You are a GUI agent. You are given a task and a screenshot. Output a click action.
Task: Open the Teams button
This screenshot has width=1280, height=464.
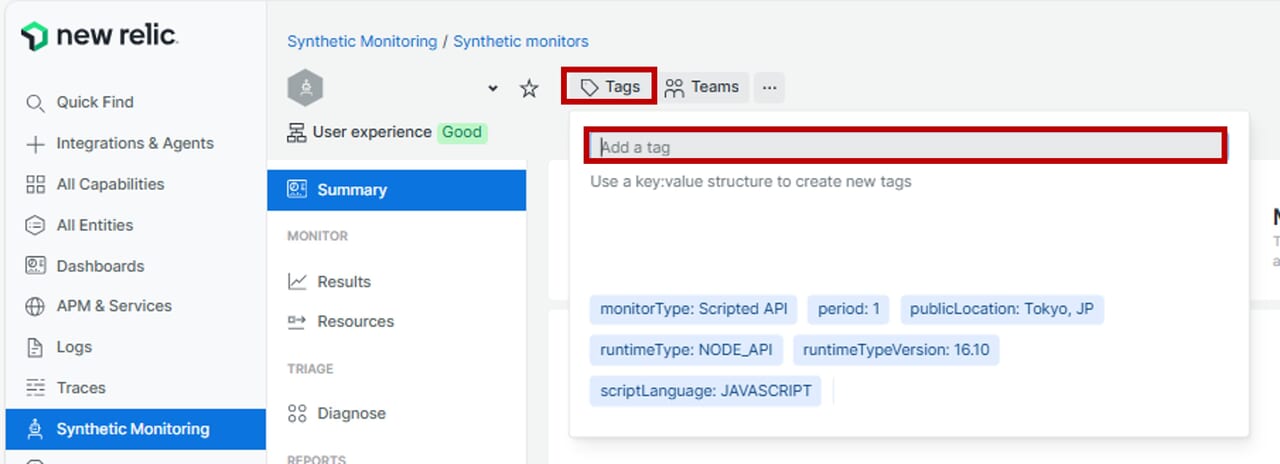point(702,87)
